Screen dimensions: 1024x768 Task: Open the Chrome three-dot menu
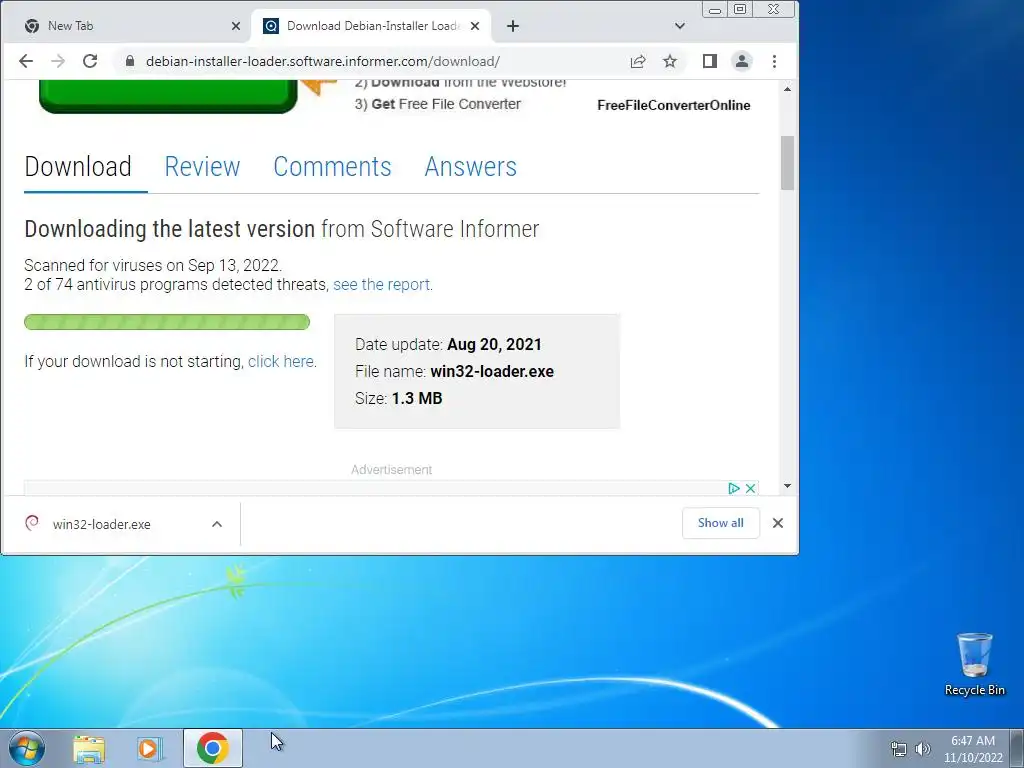[775, 61]
